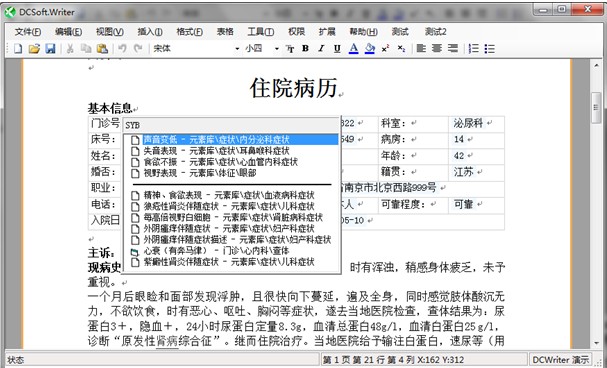Click the New document icon
Screen dimensions: 607x368
pyautogui.click(x=18, y=49)
